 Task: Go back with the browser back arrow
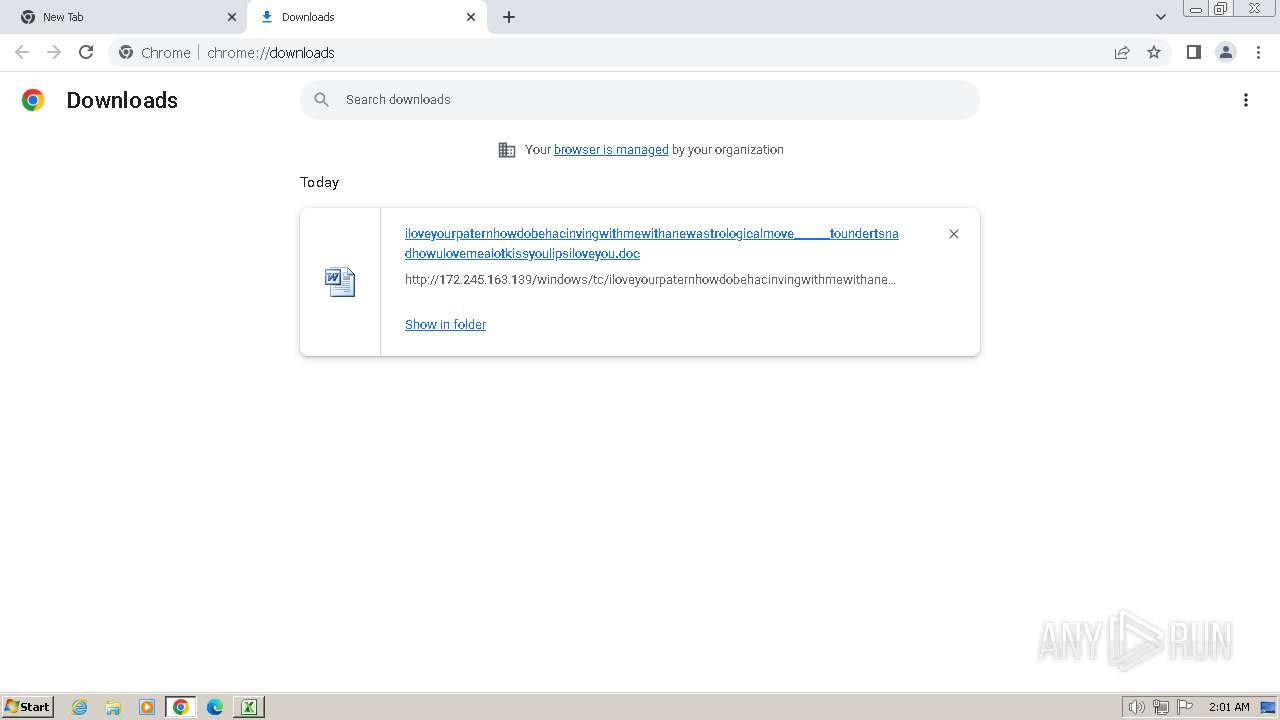pyautogui.click(x=22, y=52)
